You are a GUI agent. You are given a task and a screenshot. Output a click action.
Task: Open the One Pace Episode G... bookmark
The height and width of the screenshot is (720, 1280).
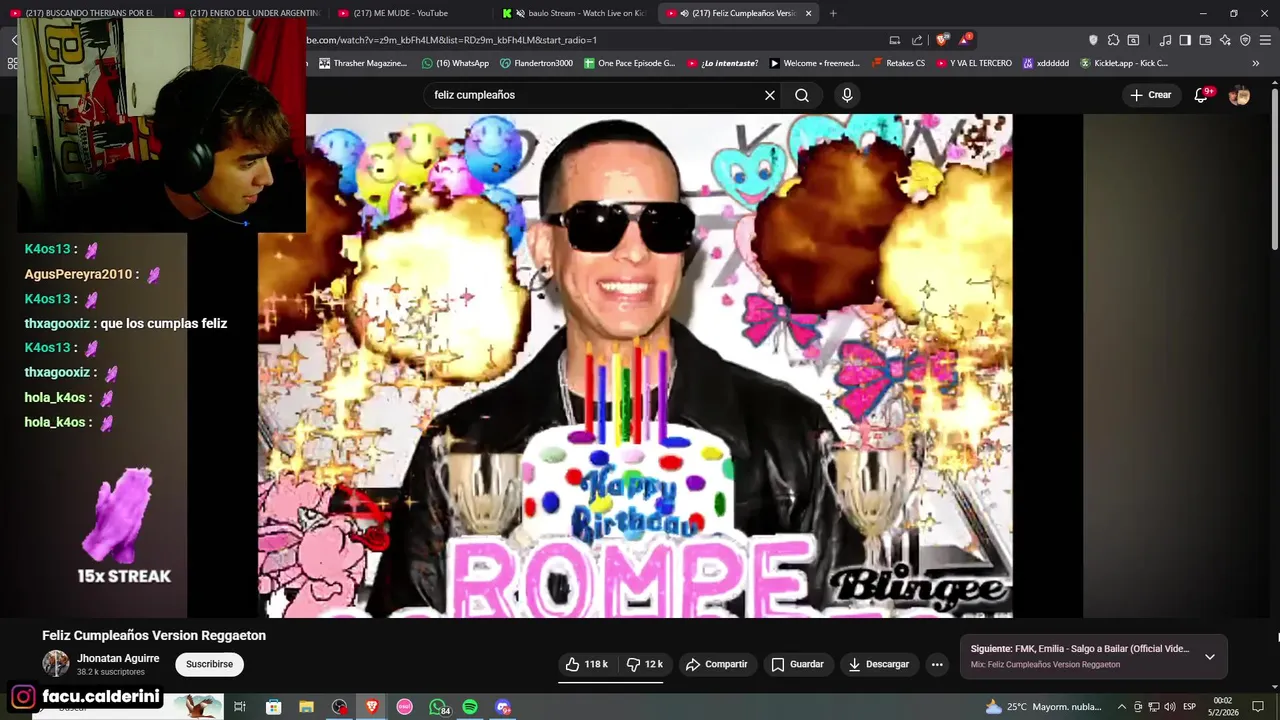point(629,63)
